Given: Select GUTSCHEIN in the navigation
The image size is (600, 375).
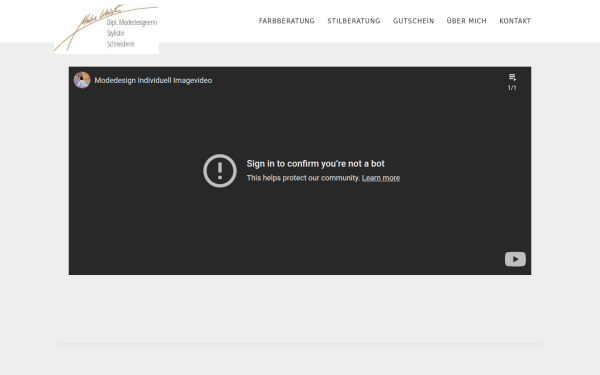Looking at the screenshot, I should pos(414,21).
